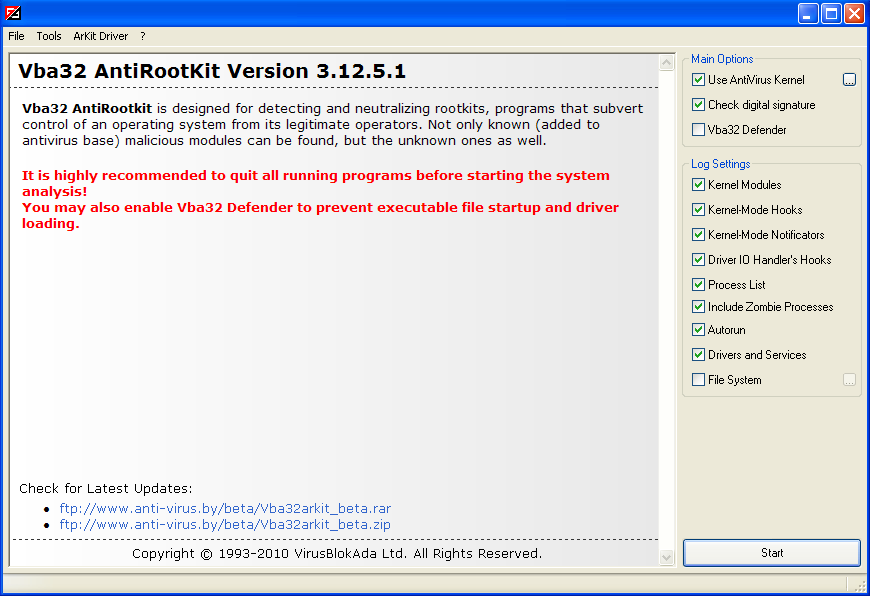Close the Vba32 AntiRootkit window
The image size is (870, 596).
click(854, 13)
